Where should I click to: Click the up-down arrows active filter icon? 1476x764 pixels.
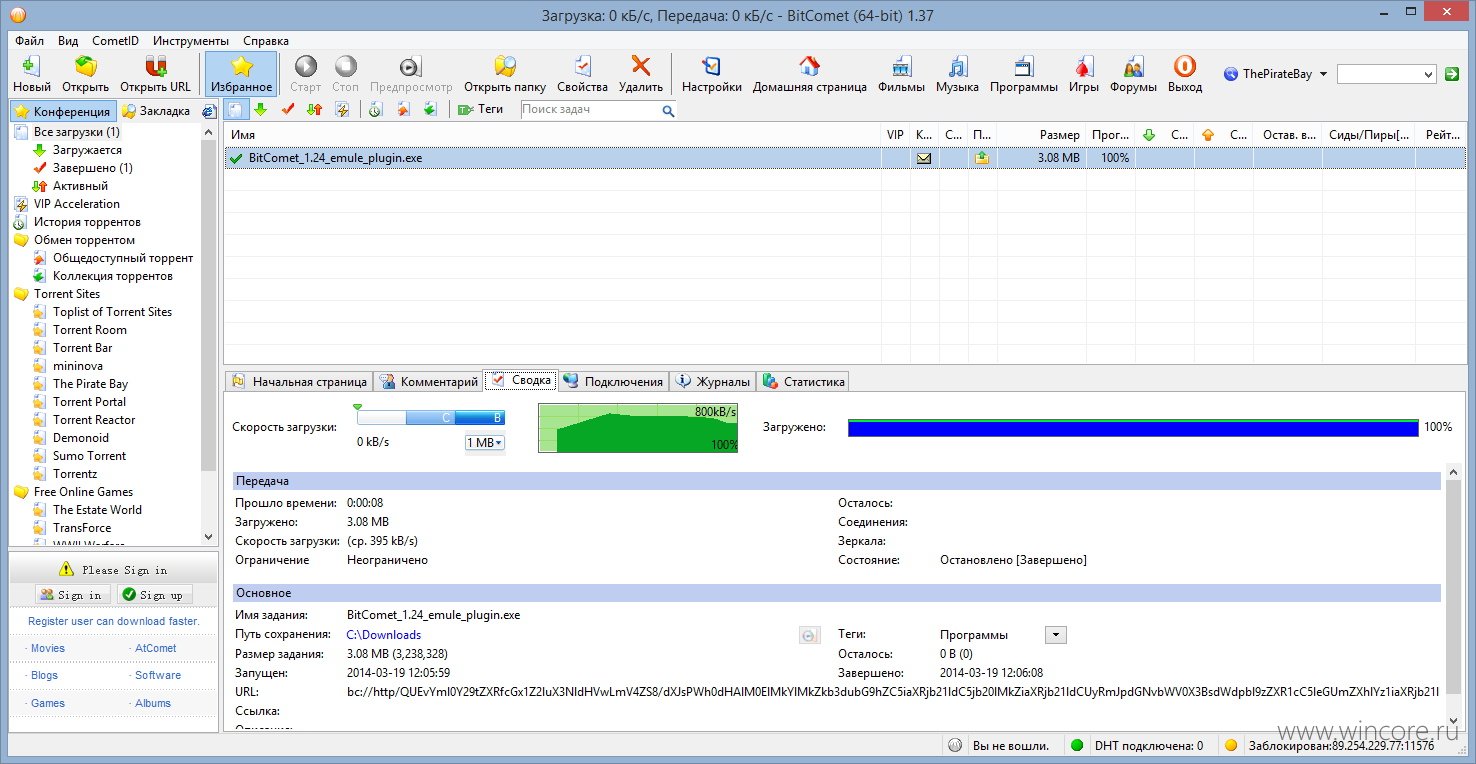click(314, 109)
